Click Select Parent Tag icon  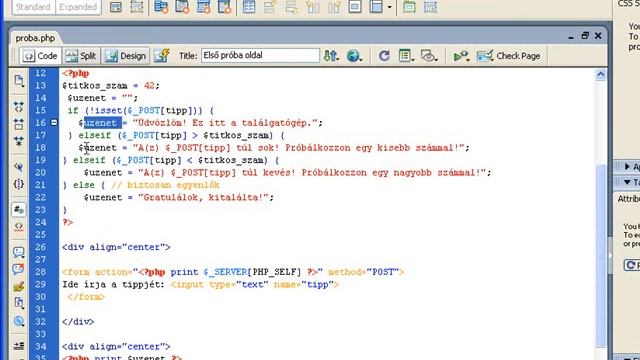pyautogui.click(x=19, y=167)
